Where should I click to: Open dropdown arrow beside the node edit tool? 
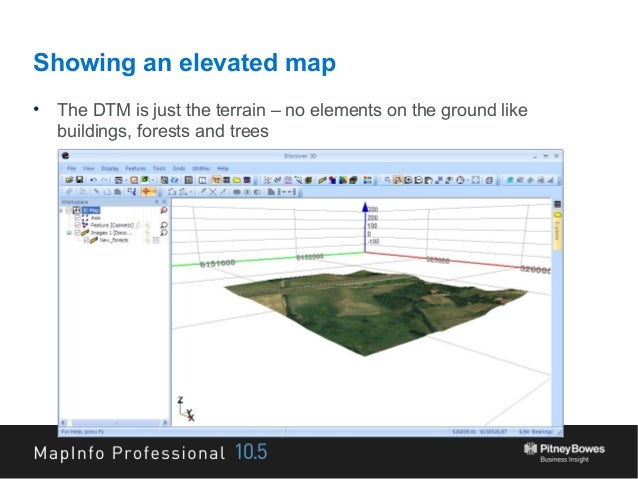(x=191, y=192)
